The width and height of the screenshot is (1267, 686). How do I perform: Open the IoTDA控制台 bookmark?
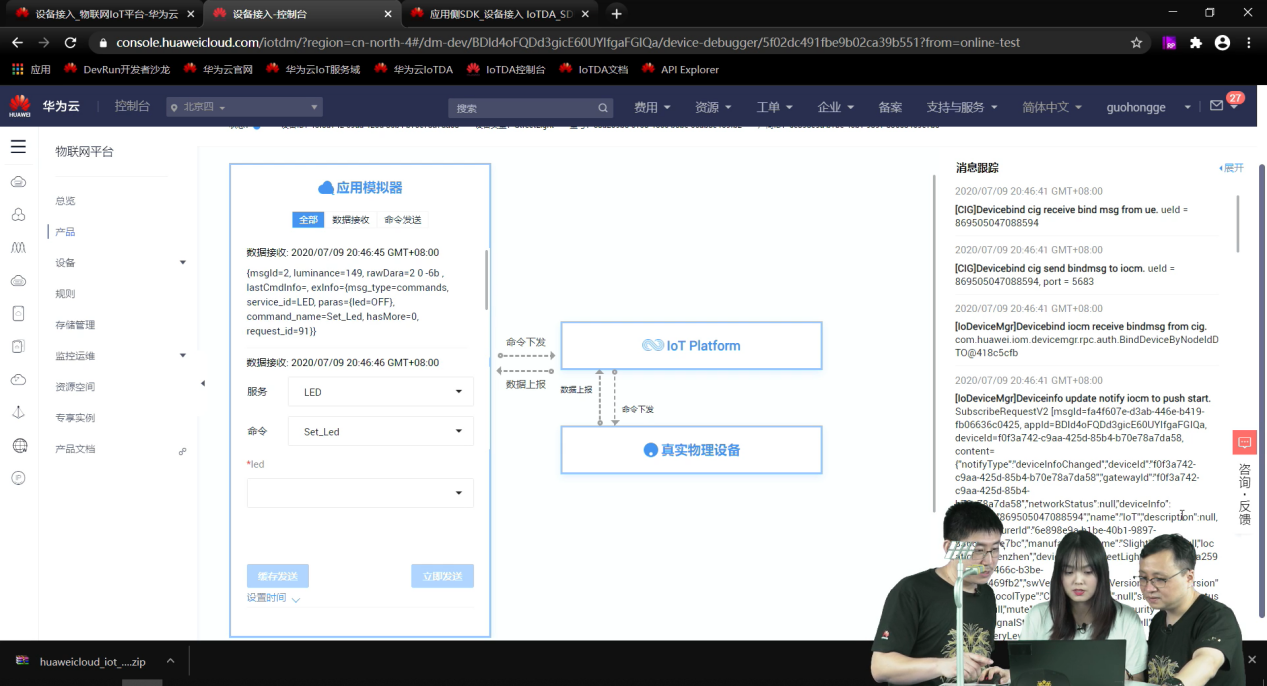pyautogui.click(x=506, y=69)
